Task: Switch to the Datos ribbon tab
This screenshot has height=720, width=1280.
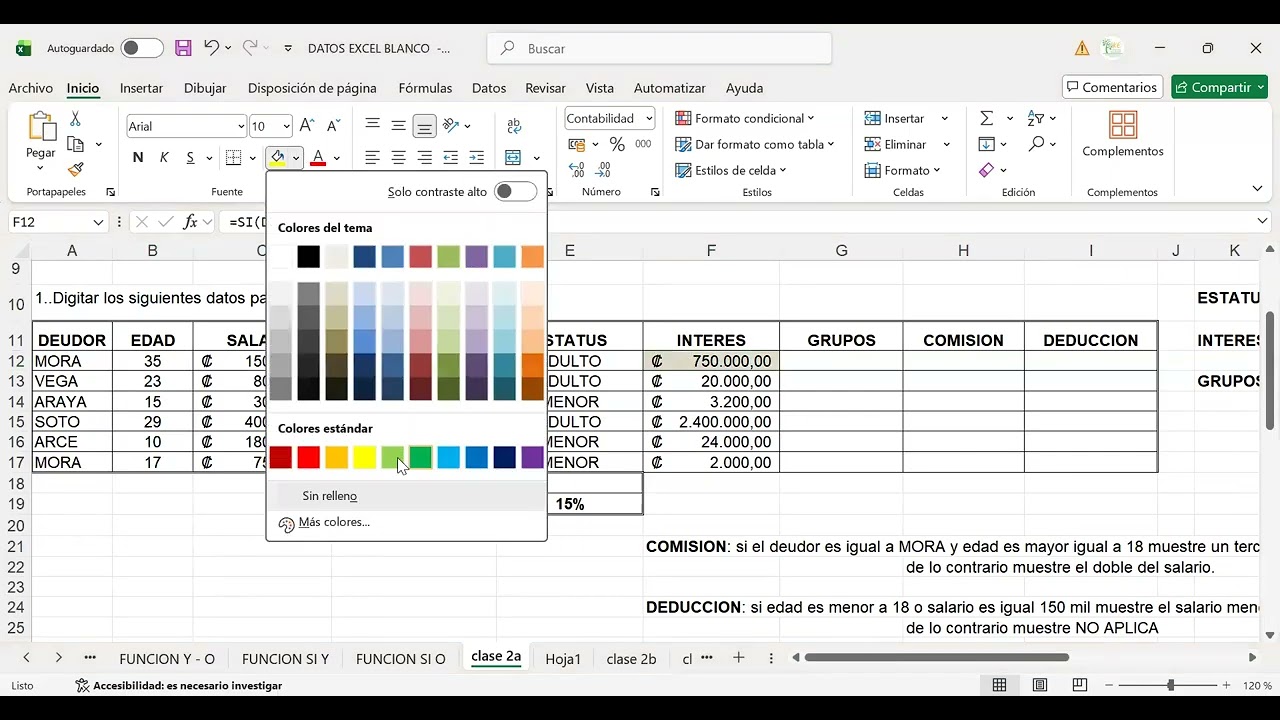Action: (x=489, y=88)
